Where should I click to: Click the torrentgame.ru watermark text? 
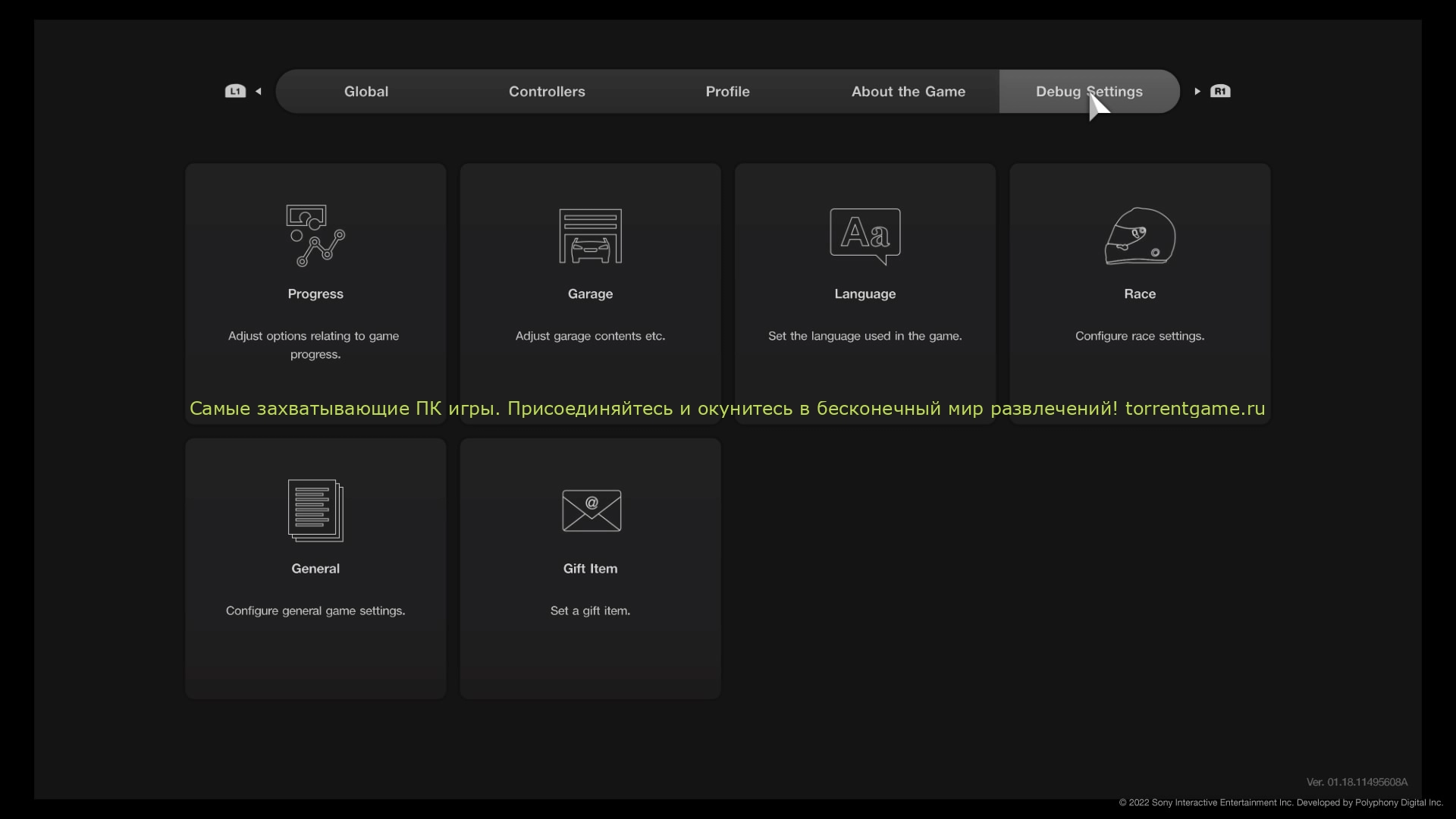coord(1194,409)
